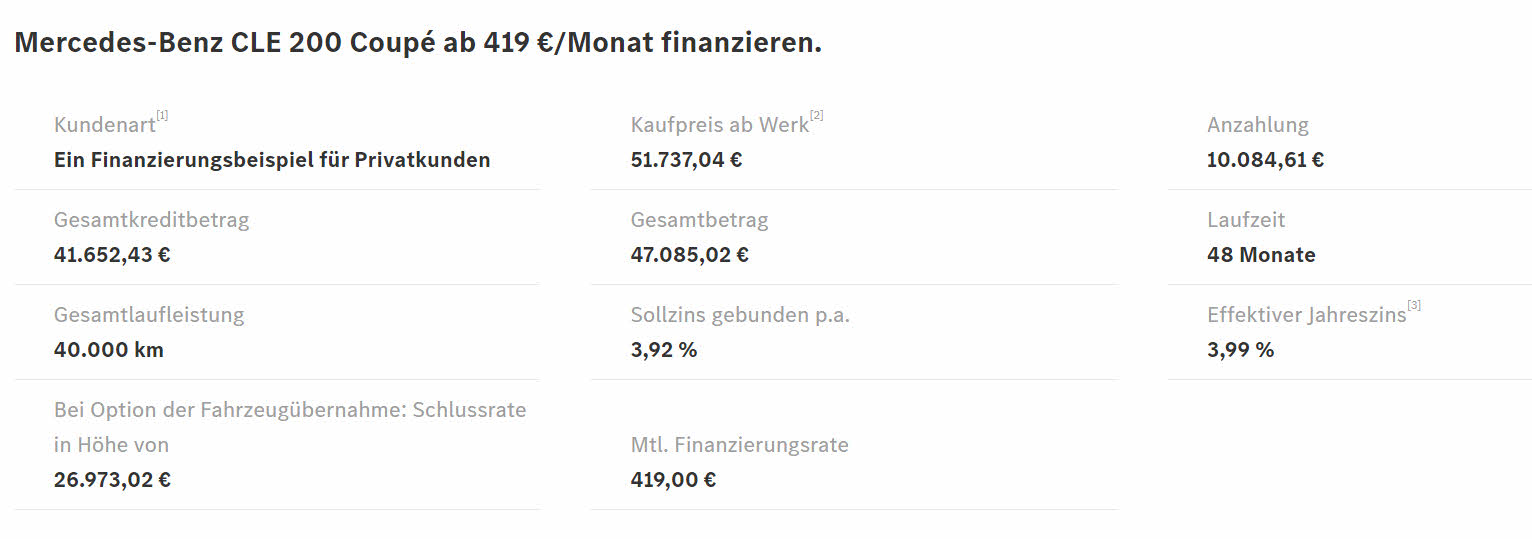Select the 48 Monate term value

coord(1261,255)
